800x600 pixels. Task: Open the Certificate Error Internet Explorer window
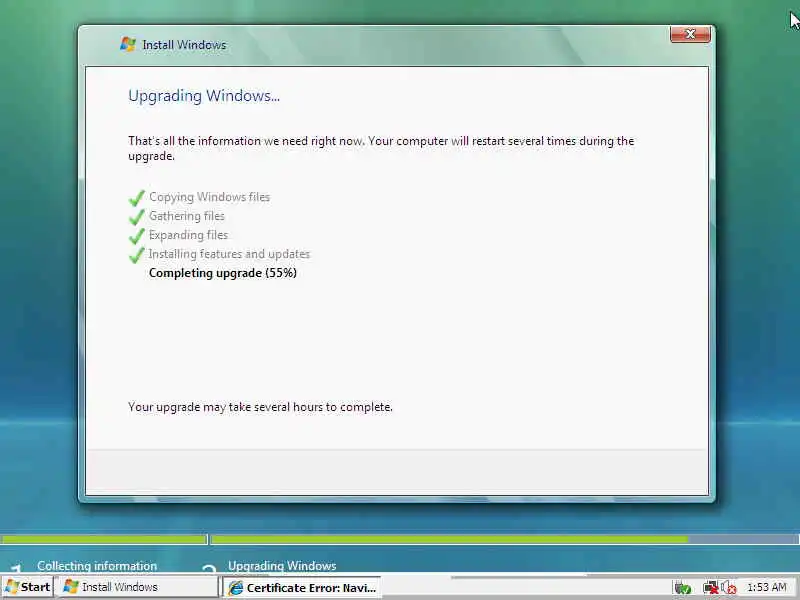[x=302, y=587]
